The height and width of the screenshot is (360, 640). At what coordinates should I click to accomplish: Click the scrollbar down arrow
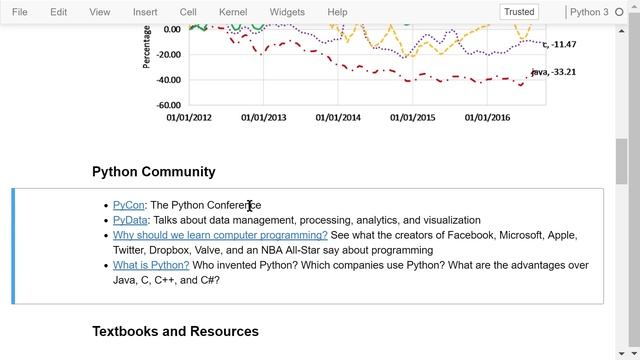[x=621, y=353]
